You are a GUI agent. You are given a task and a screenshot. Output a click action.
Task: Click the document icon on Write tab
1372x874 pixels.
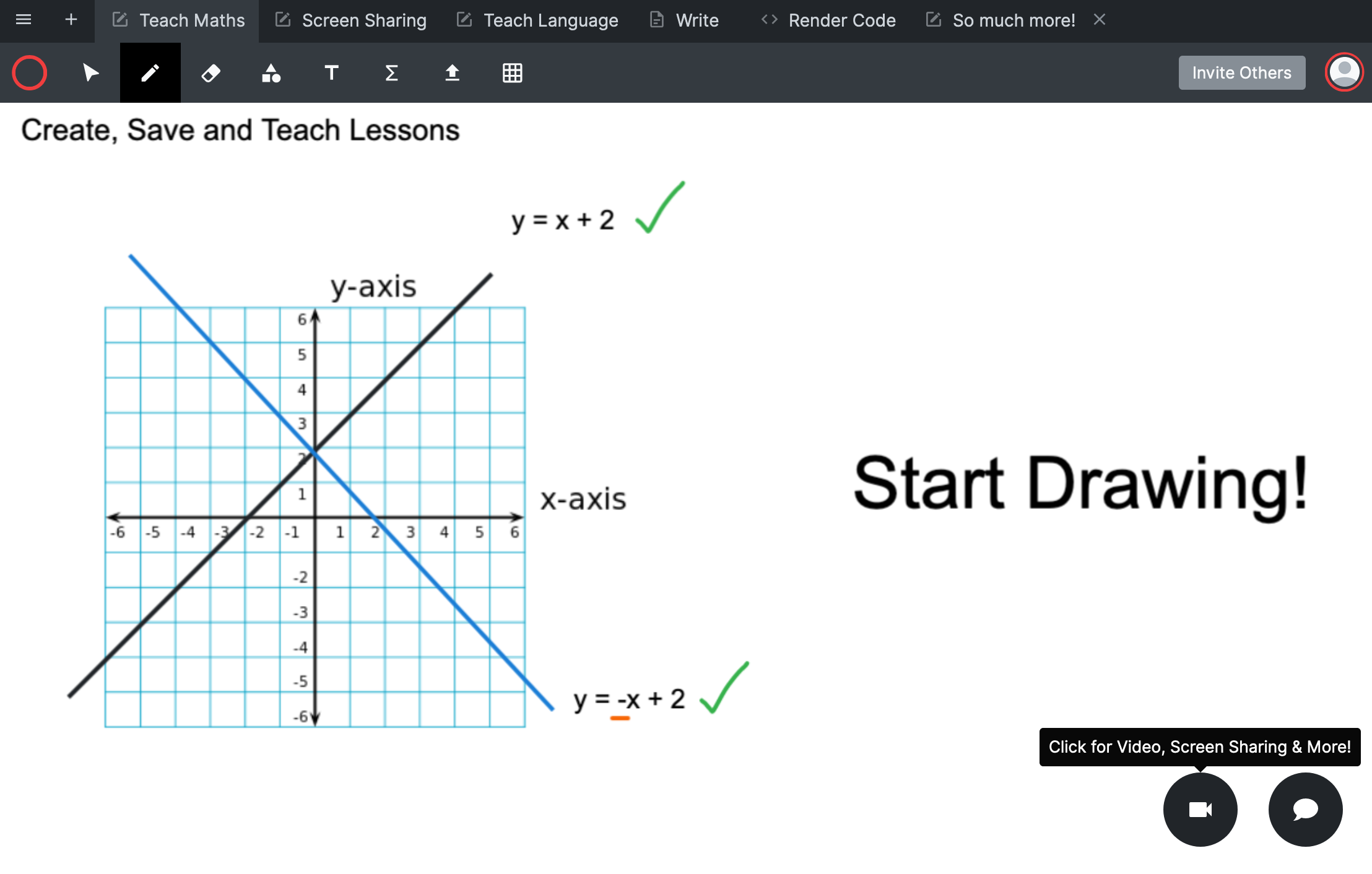[x=657, y=20]
